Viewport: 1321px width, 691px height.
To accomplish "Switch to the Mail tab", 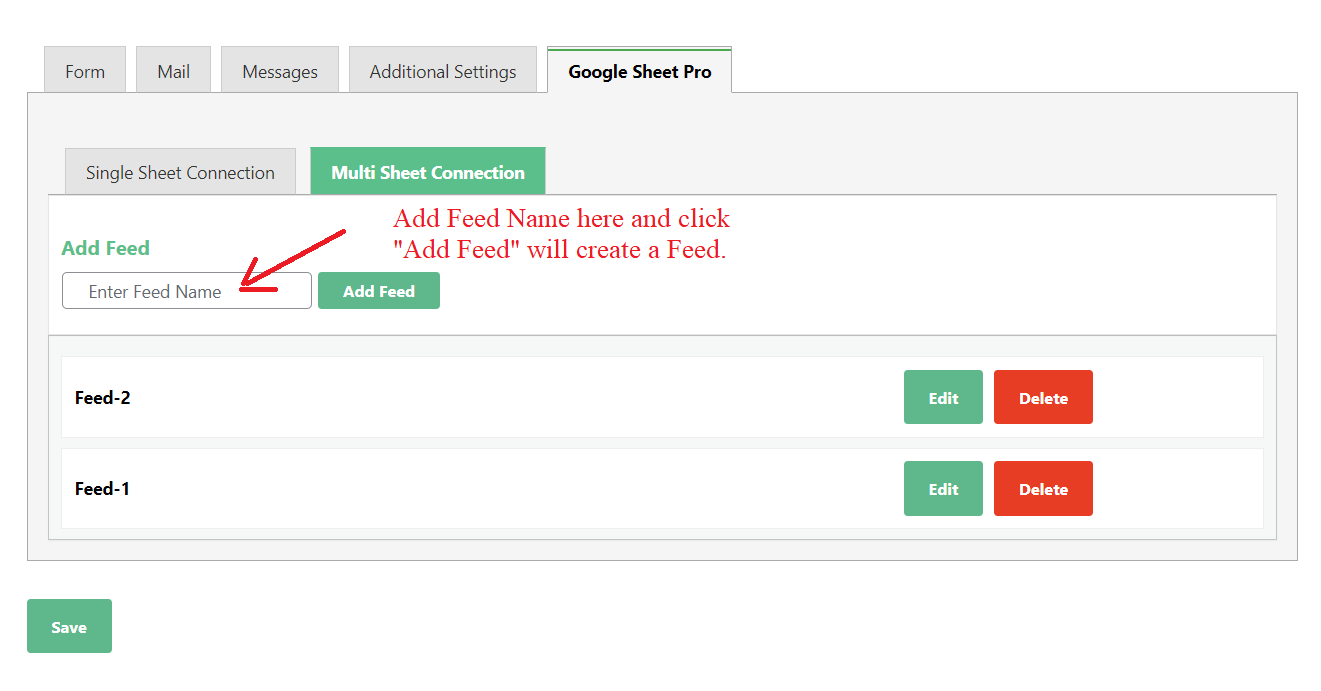I will (x=173, y=71).
